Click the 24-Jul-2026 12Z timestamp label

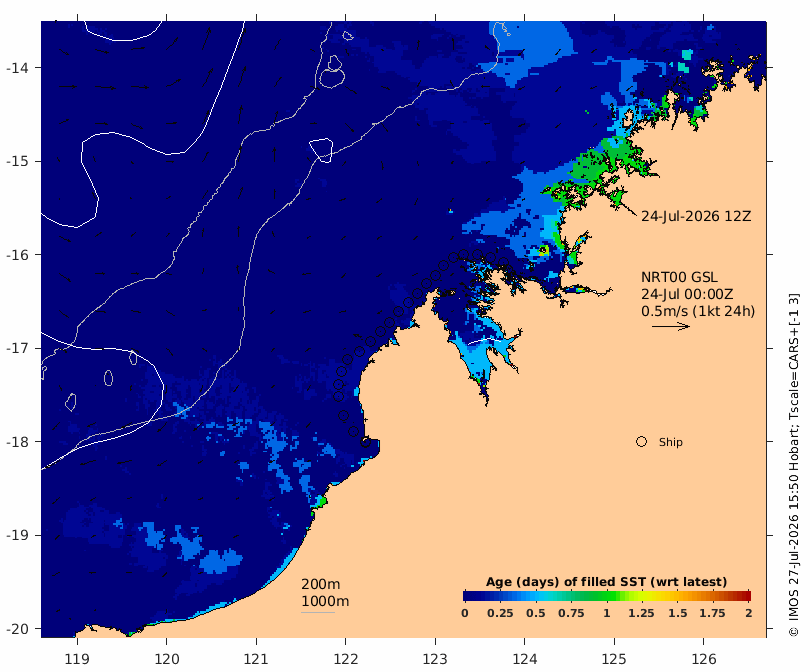tap(696, 216)
